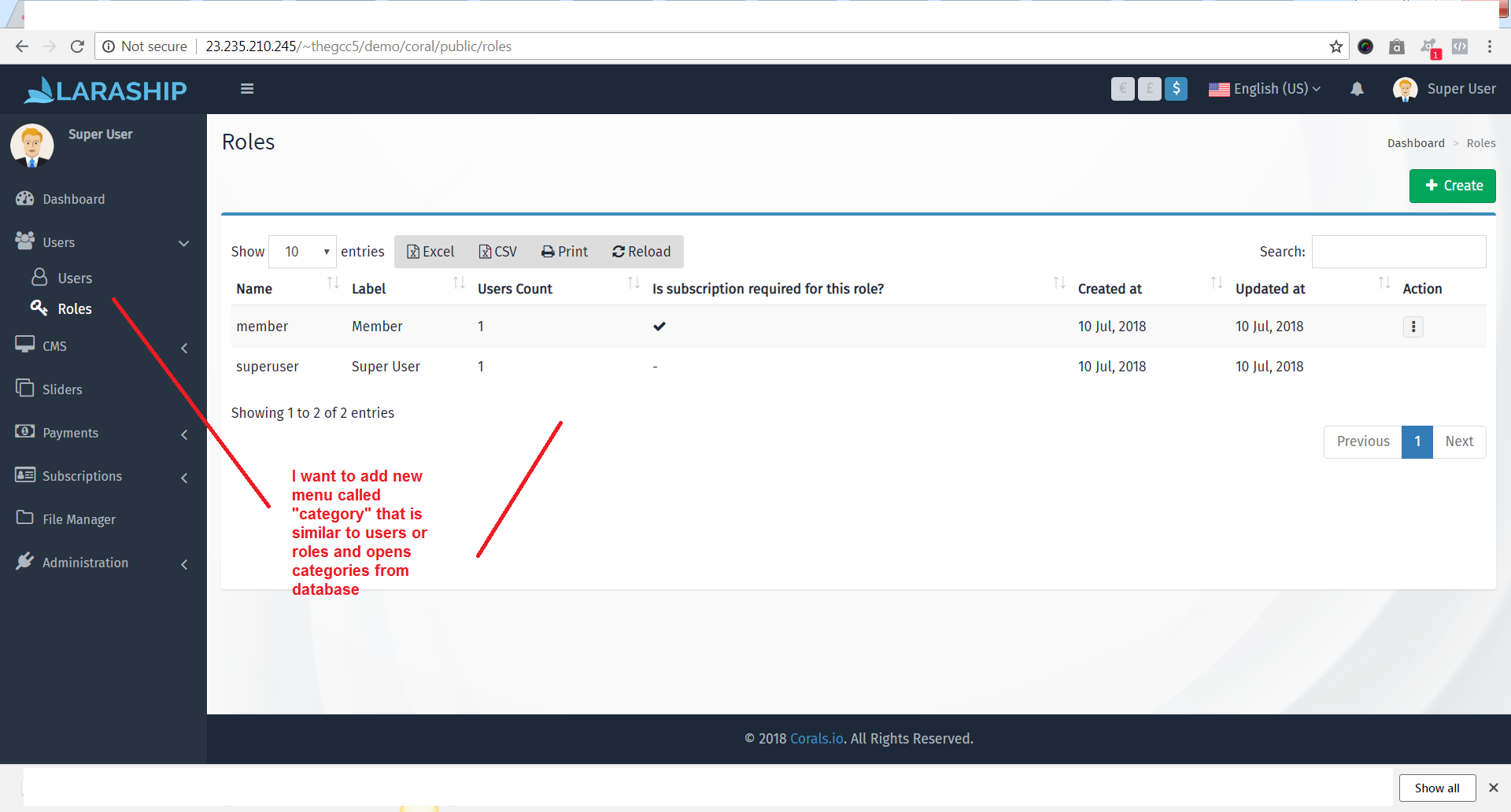Click the CMS monitor icon

click(25, 345)
